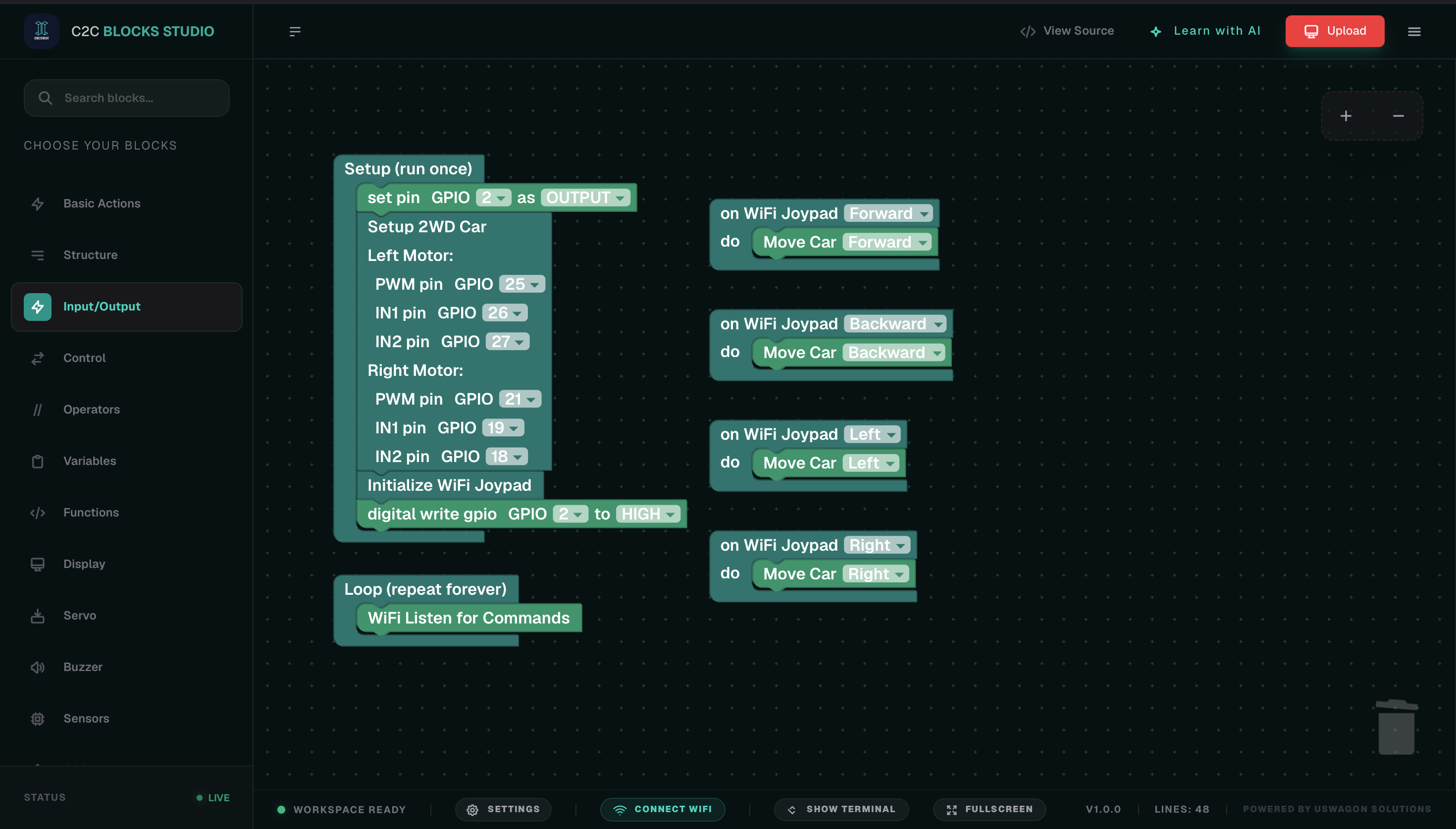This screenshot has height=829, width=1456.
Task: Click the red Upload button
Action: 1335,31
